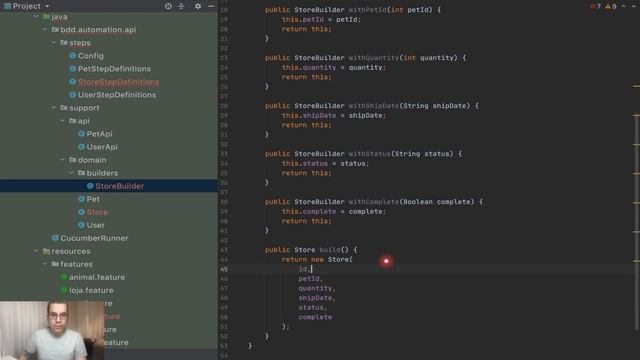The height and width of the screenshot is (360, 640).
Task: Collapse the features folder
Action: (x=45, y=264)
